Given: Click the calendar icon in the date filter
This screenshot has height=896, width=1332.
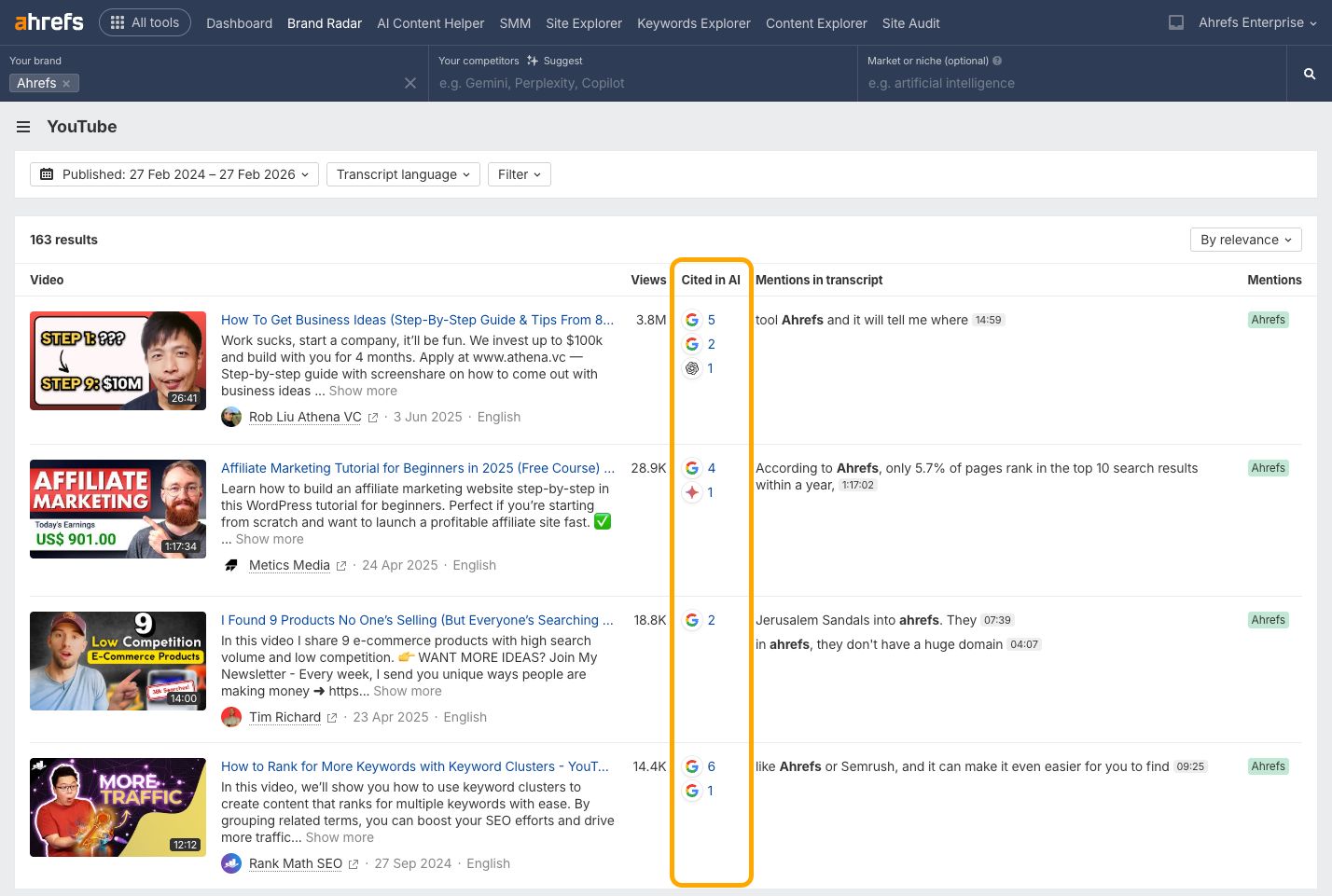Looking at the screenshot, I should tap(47, 173).
